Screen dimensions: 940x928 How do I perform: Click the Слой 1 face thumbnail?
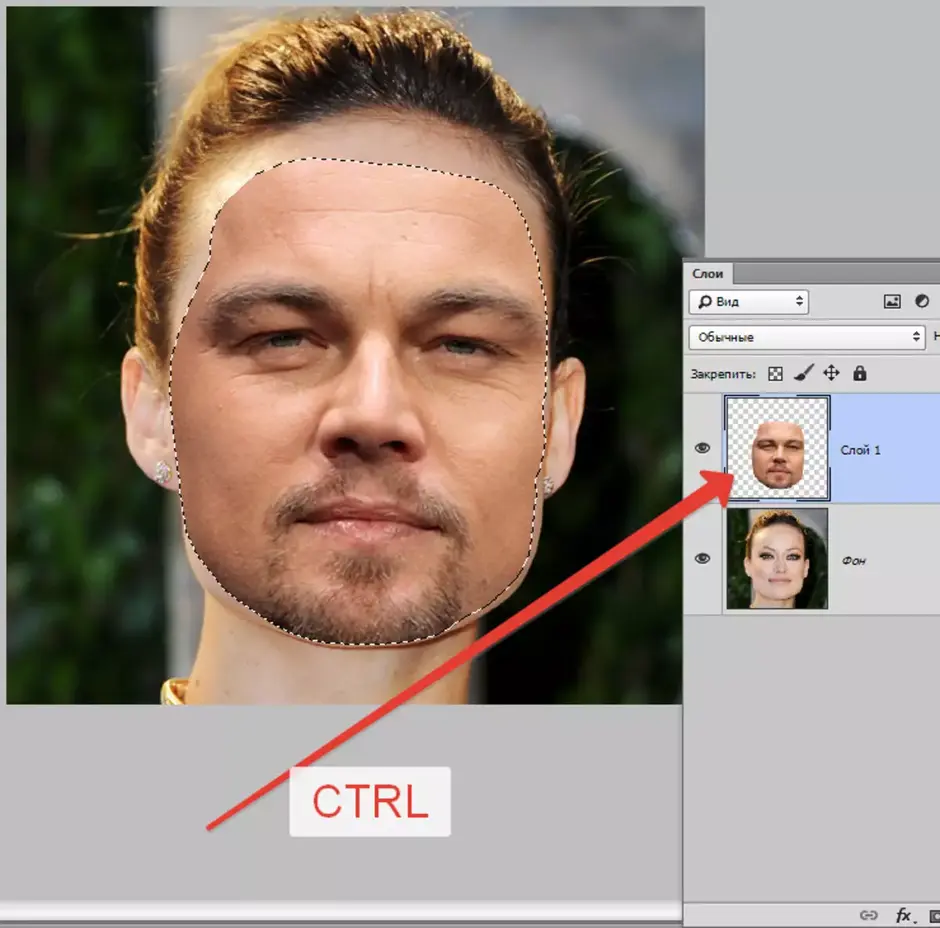[x=778, y=448]
